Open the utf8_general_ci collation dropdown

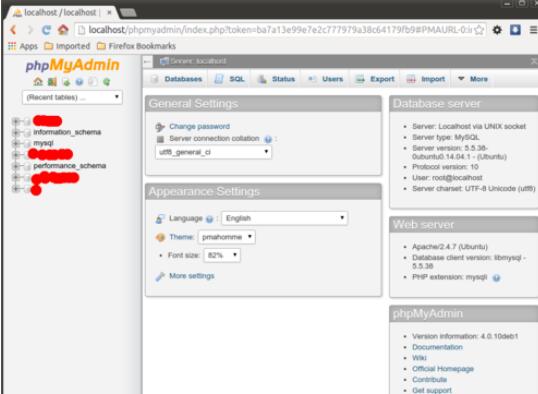(x=213, y=152)
